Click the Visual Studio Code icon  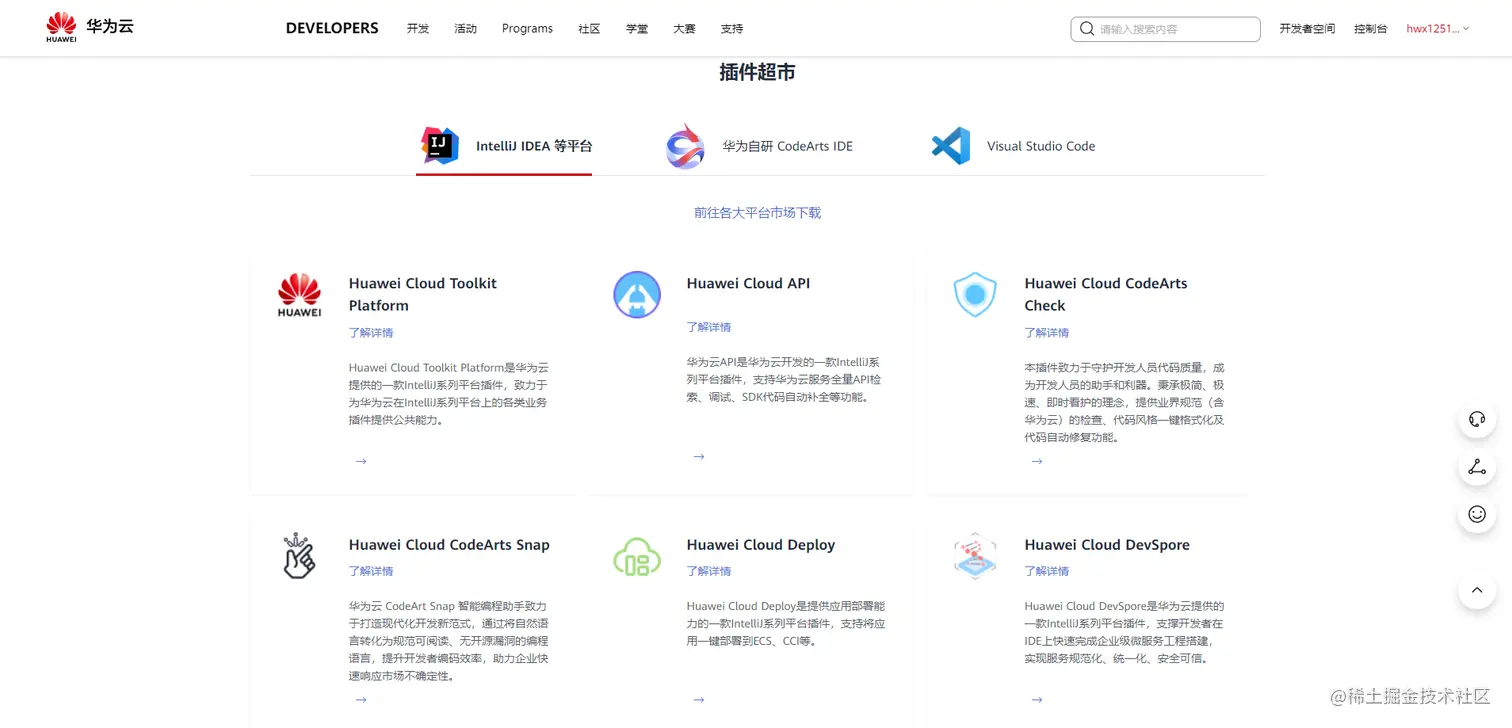(x=951, y=146)
